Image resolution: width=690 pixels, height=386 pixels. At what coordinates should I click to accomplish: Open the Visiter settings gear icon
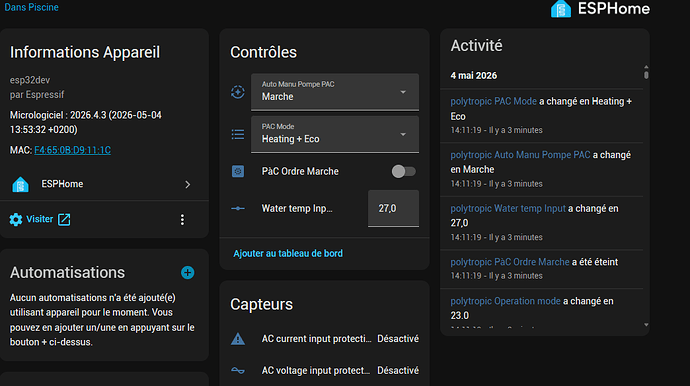(16, 220)
